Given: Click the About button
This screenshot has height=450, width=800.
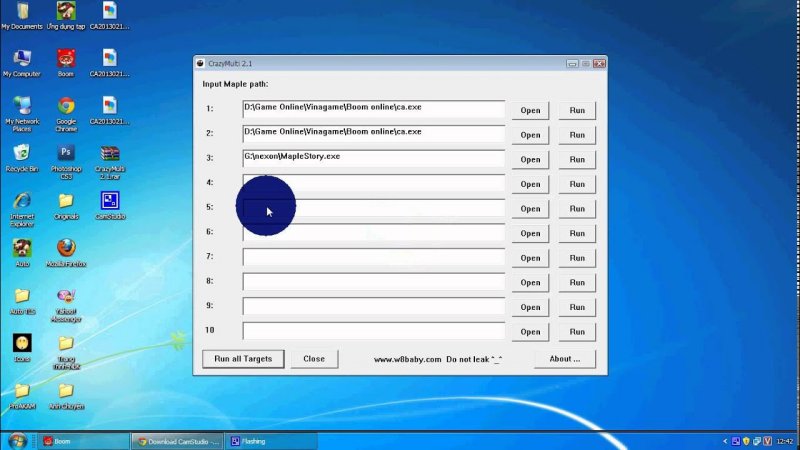Looking at the screenshot, I should (x=565, y=359).
